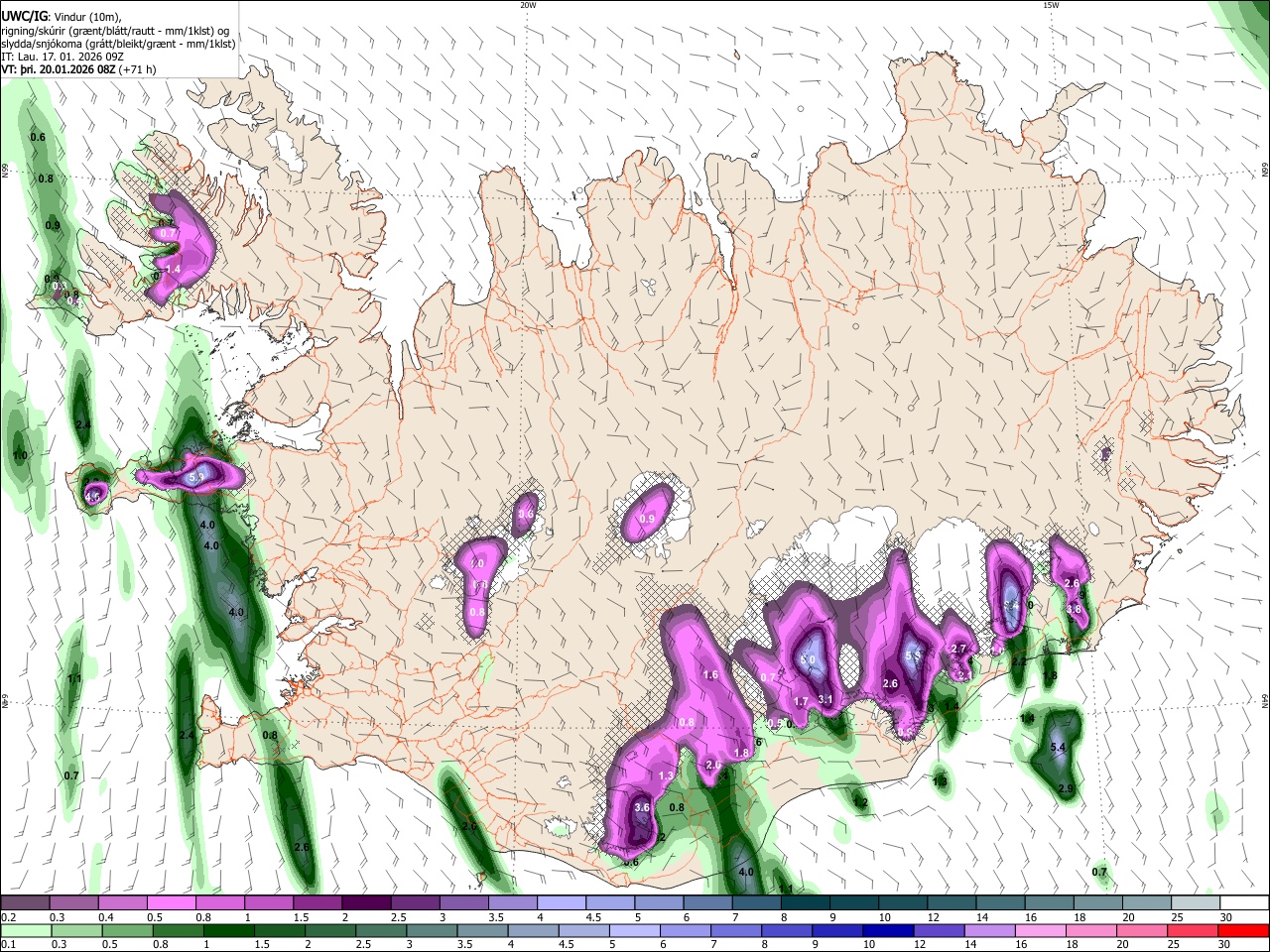Click the '1.2' rain value off south coast
This screenshot has width=1270, height=952.
tap(861, 802)
